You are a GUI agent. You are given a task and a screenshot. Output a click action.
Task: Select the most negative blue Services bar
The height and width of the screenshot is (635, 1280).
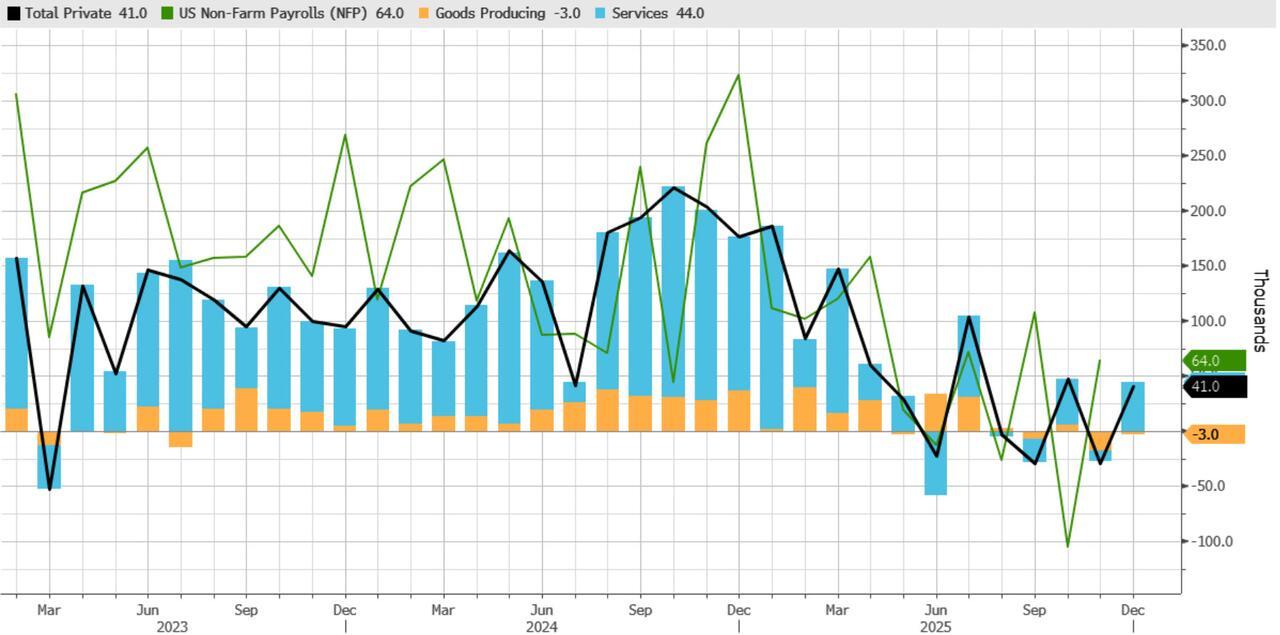[936, 478]
